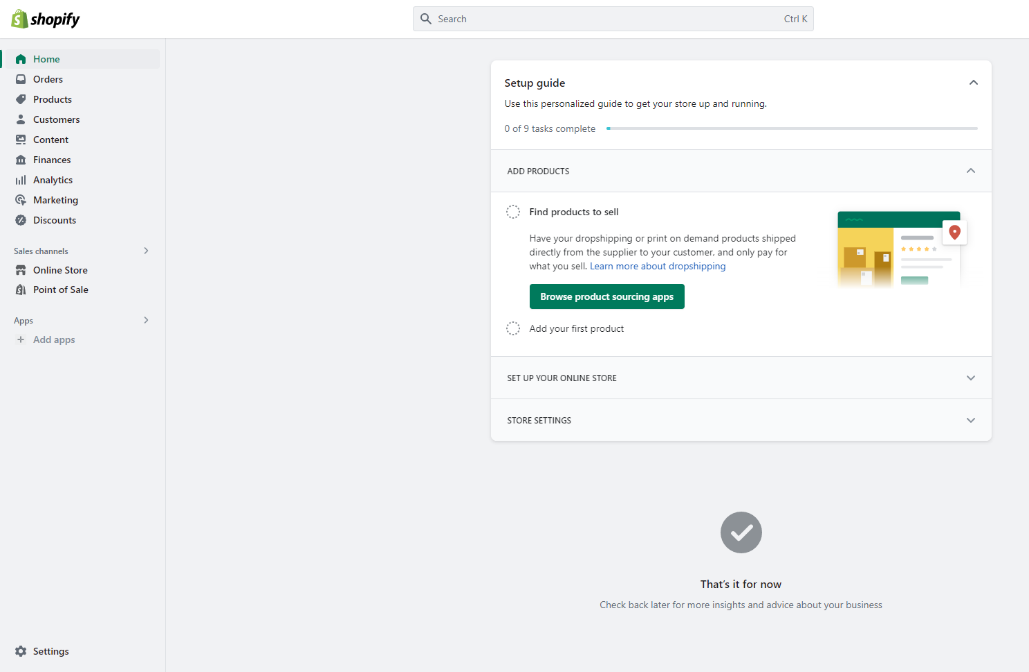Navigate to Content
Screen dimensions: 1029x672
81,140
